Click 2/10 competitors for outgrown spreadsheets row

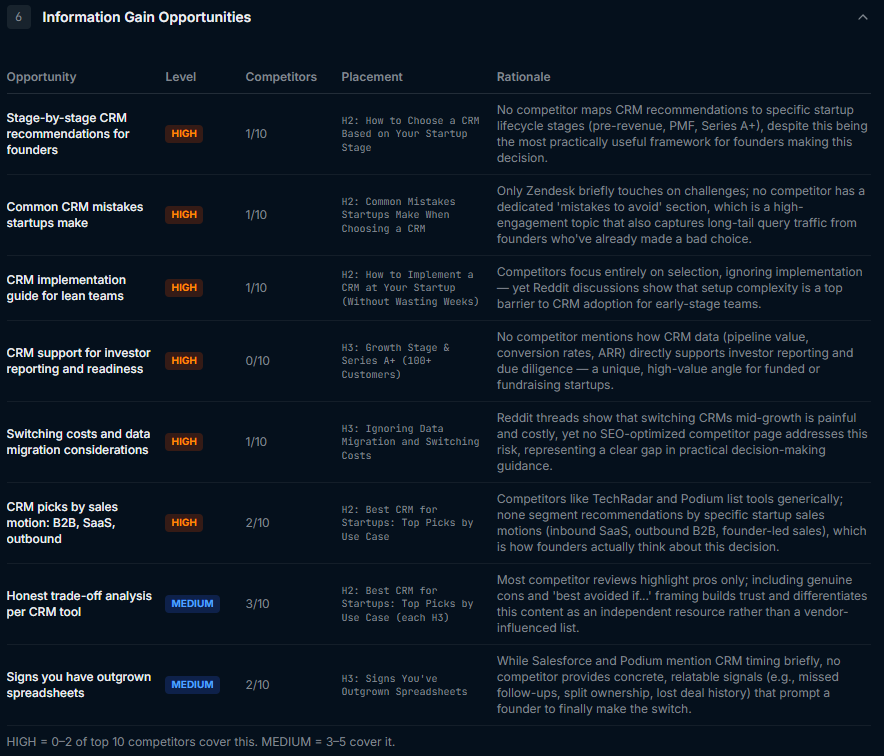click(257, 684)
